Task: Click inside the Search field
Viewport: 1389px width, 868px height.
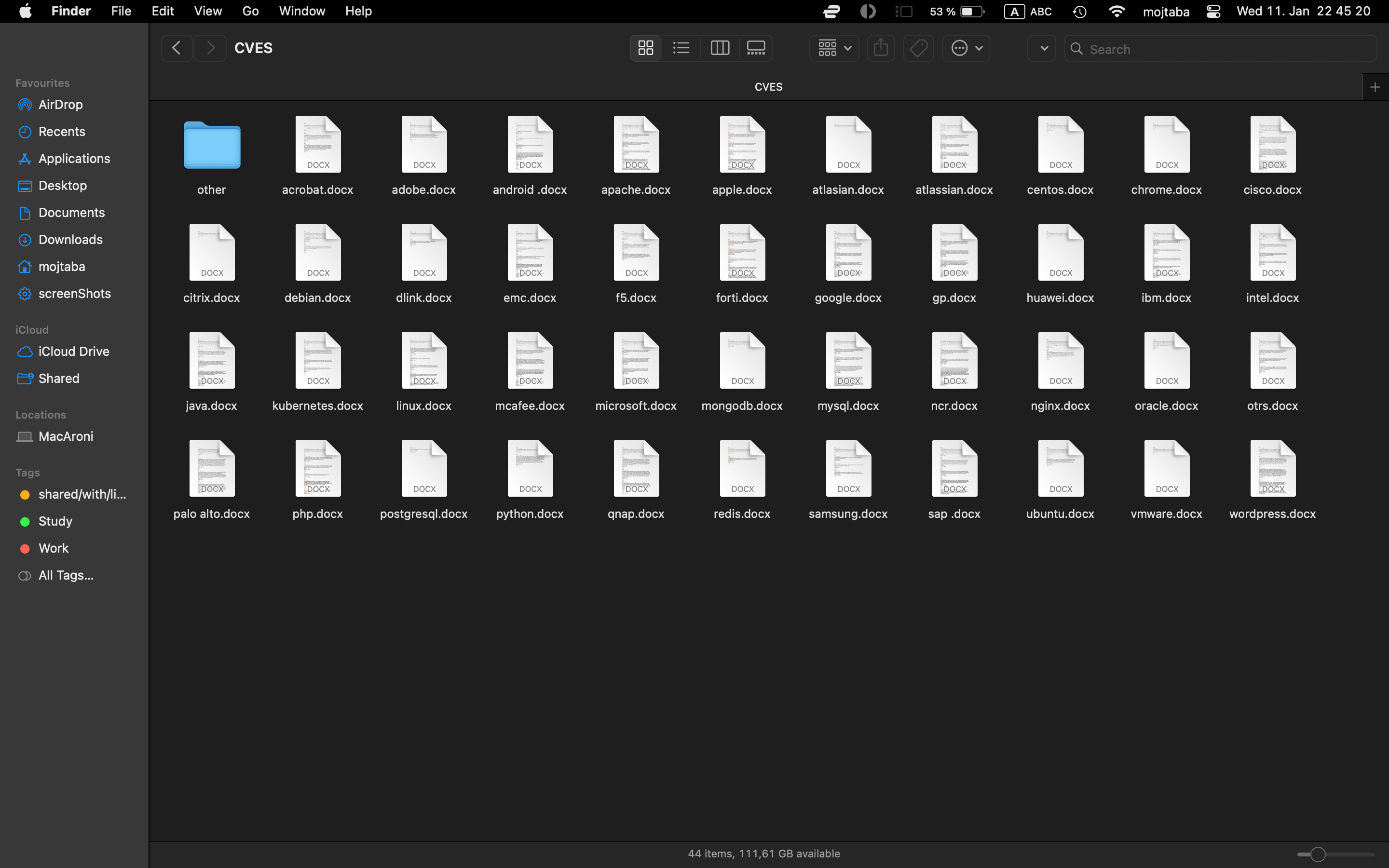Action: pyautogui.click(x=1205, y=49)
